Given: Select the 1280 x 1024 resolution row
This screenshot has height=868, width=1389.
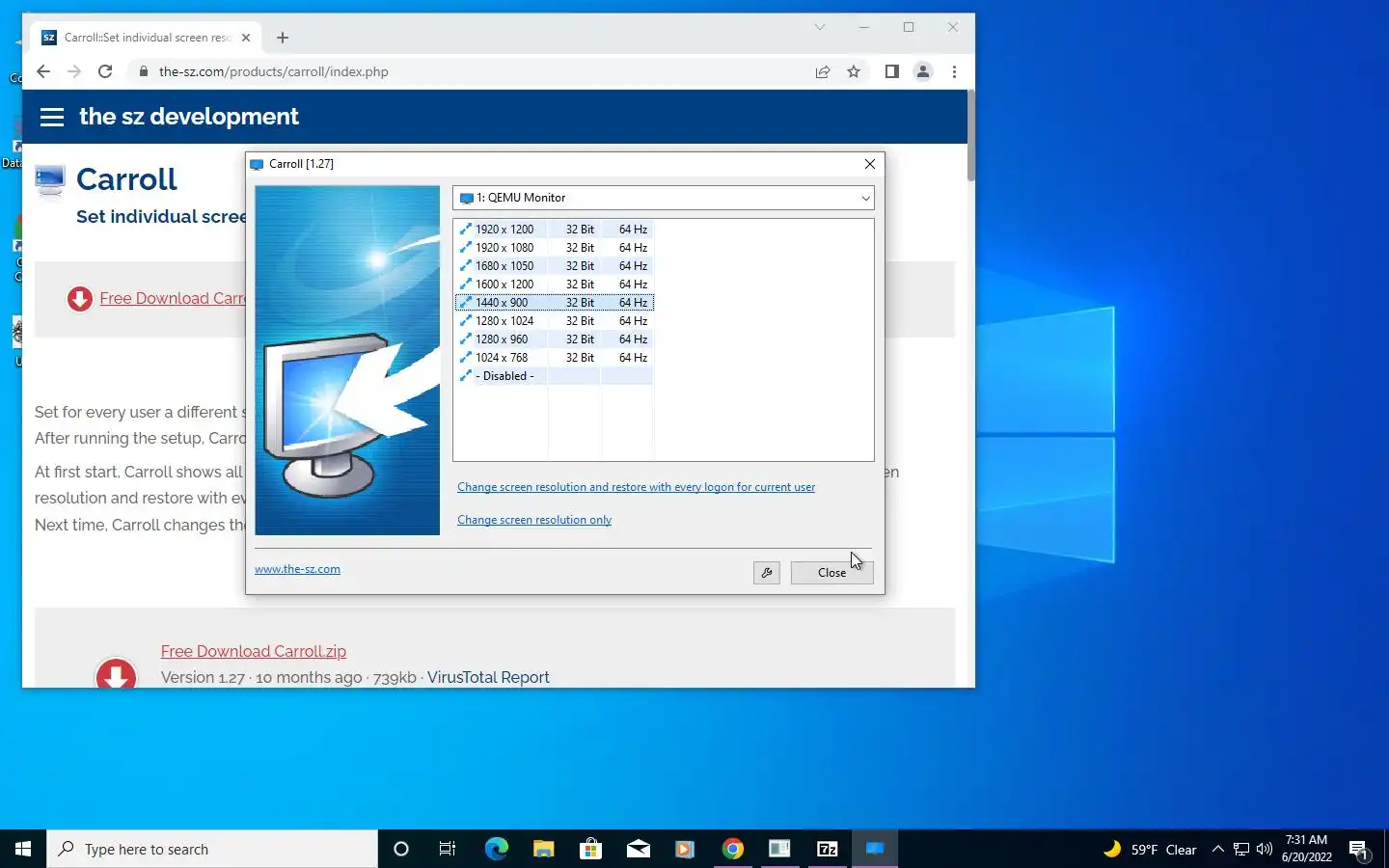Looking at the screenshot, I should click(554, 321).
